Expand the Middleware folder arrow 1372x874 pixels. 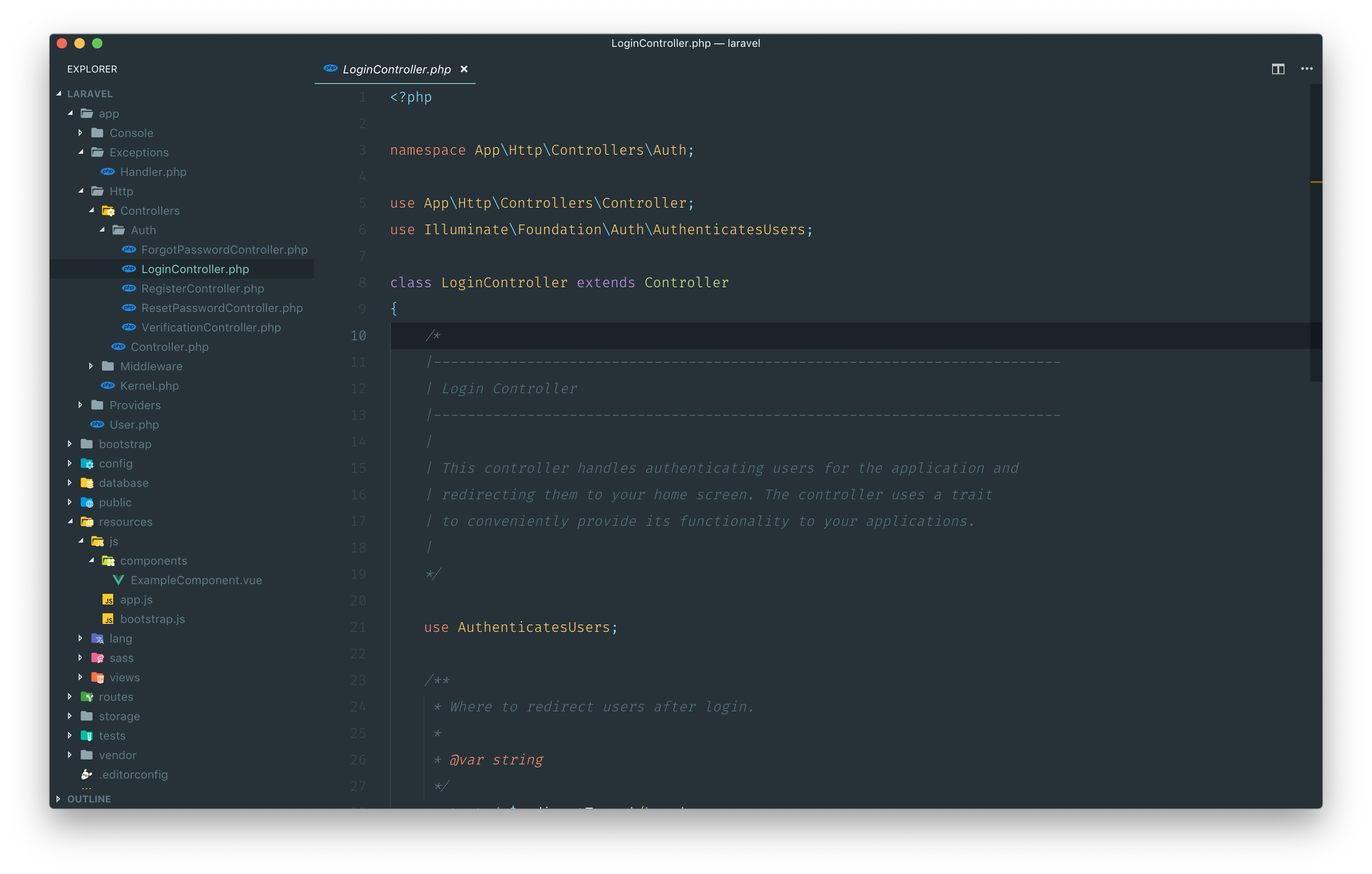coord(91,366)
